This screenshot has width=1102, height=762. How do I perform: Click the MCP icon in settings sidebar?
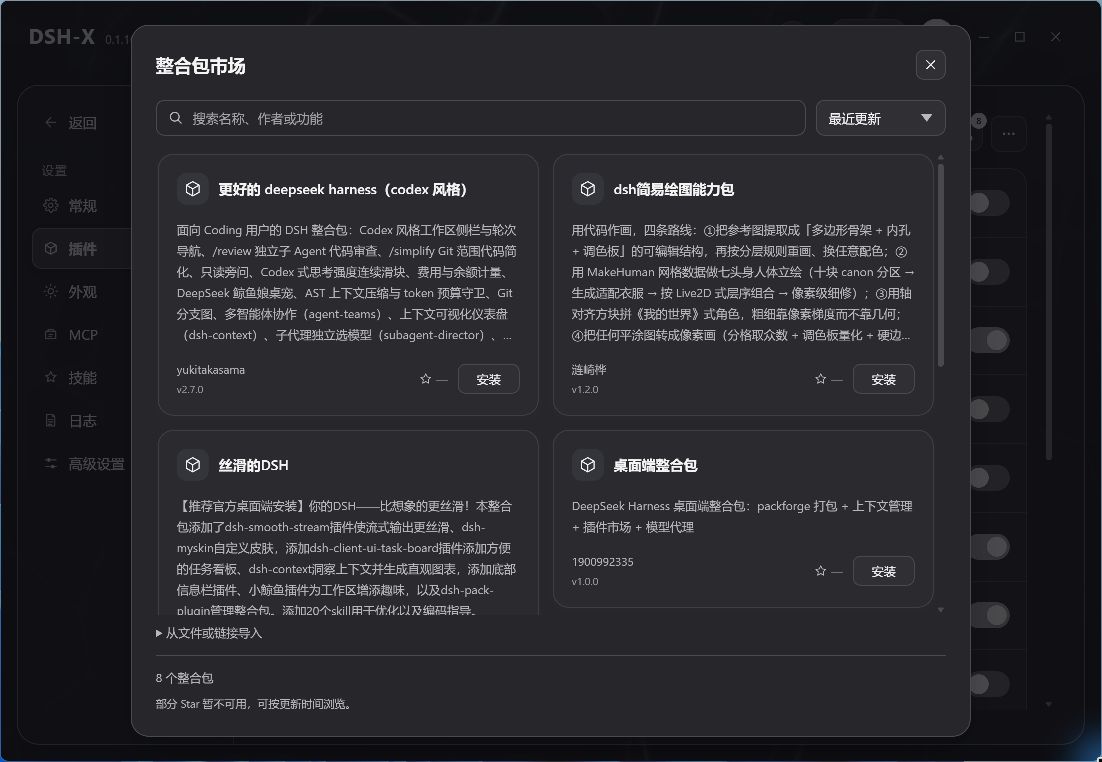51,335
